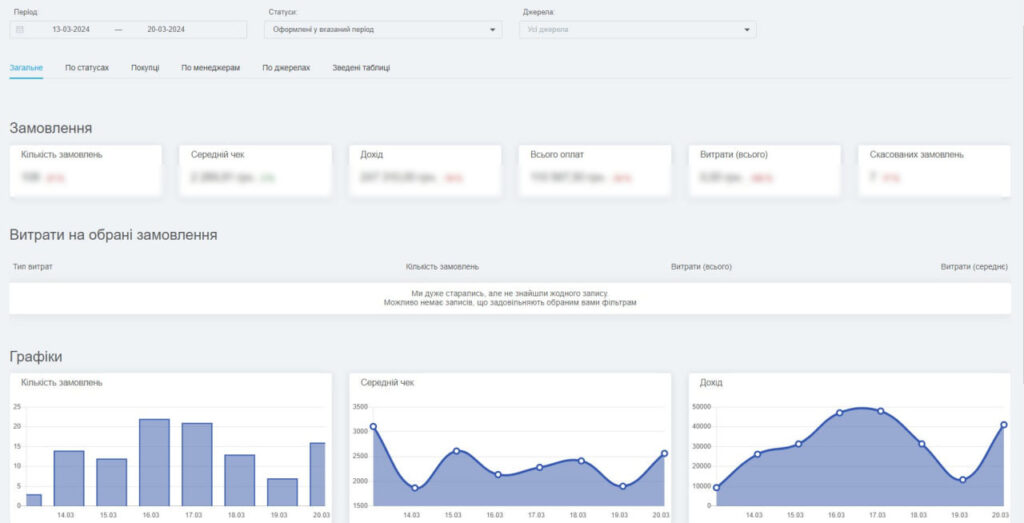Sort by the Тип витрат column header
Image resolution: width=1024 pixels, height=523 pixels.
pos(33,267)
